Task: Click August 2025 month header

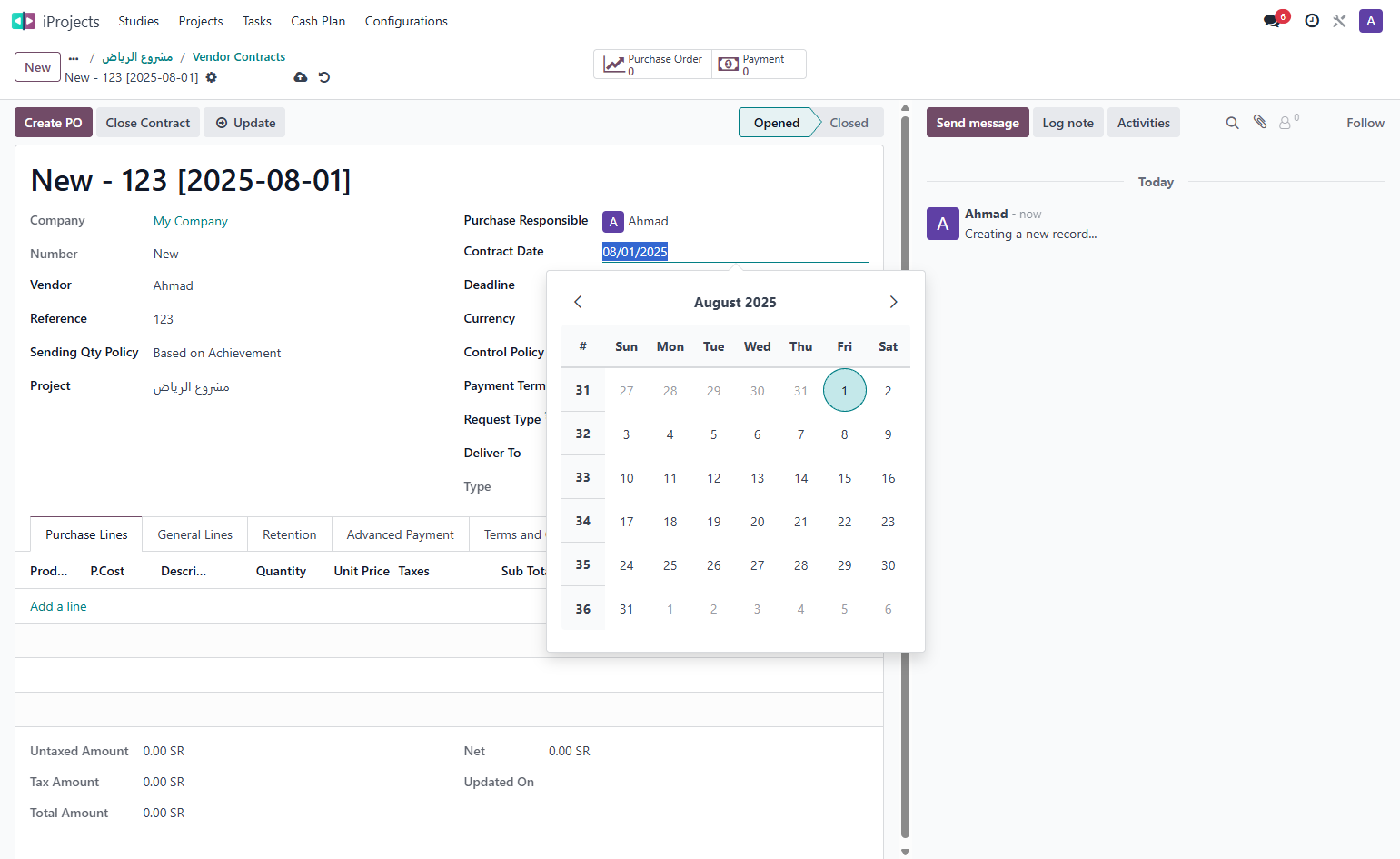Action: [x=735, y=303]
